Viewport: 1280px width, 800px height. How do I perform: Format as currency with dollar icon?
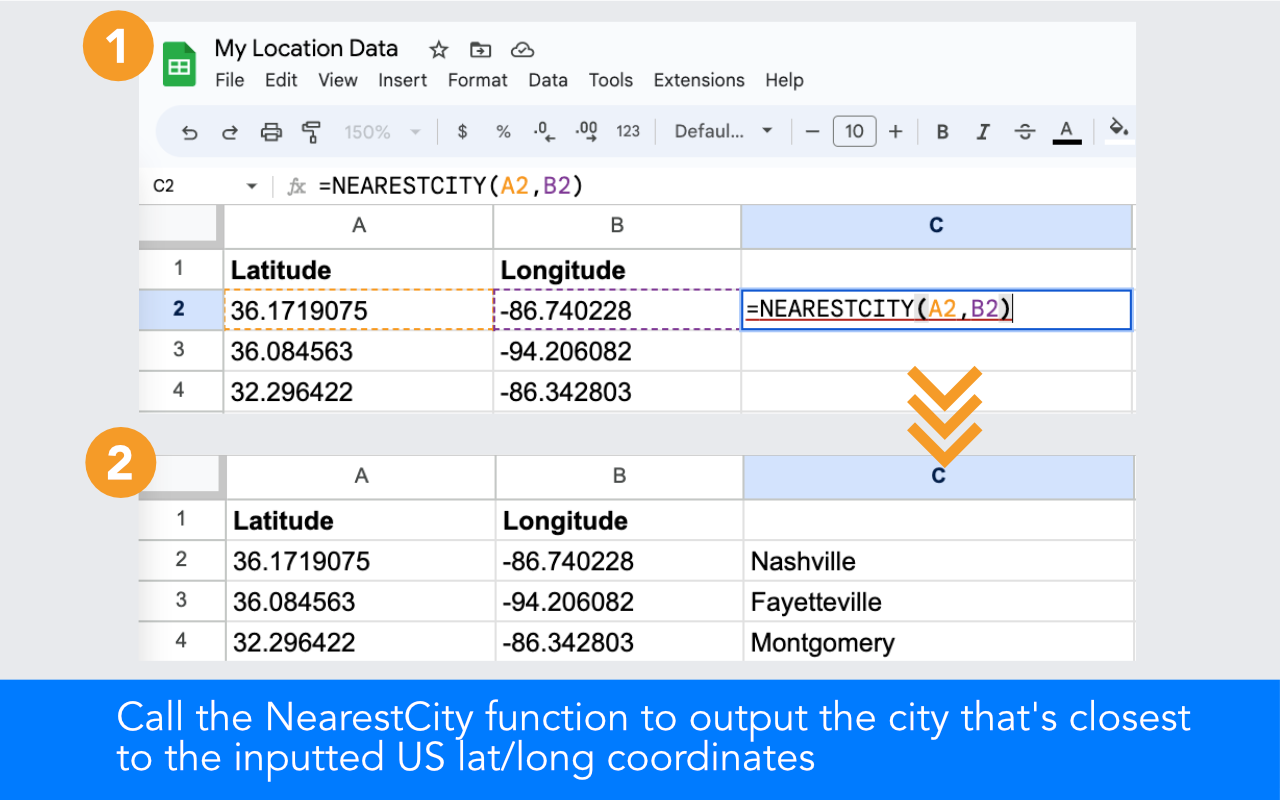[462, 131]
